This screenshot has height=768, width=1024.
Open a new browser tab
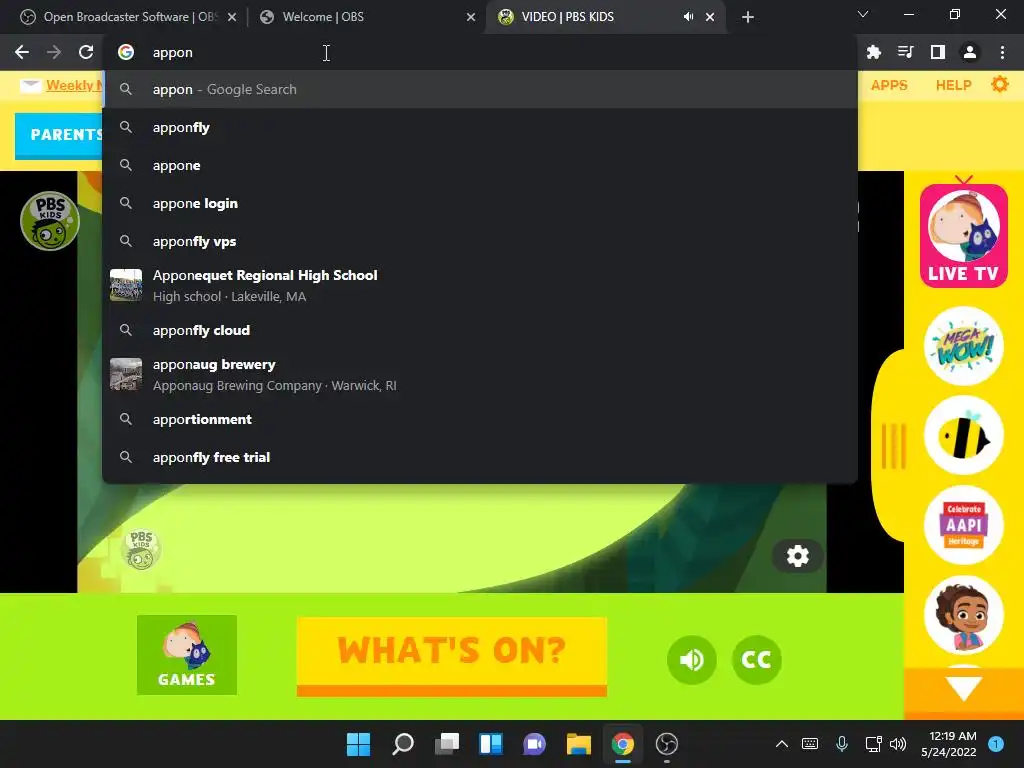click(x=748, y=17)
